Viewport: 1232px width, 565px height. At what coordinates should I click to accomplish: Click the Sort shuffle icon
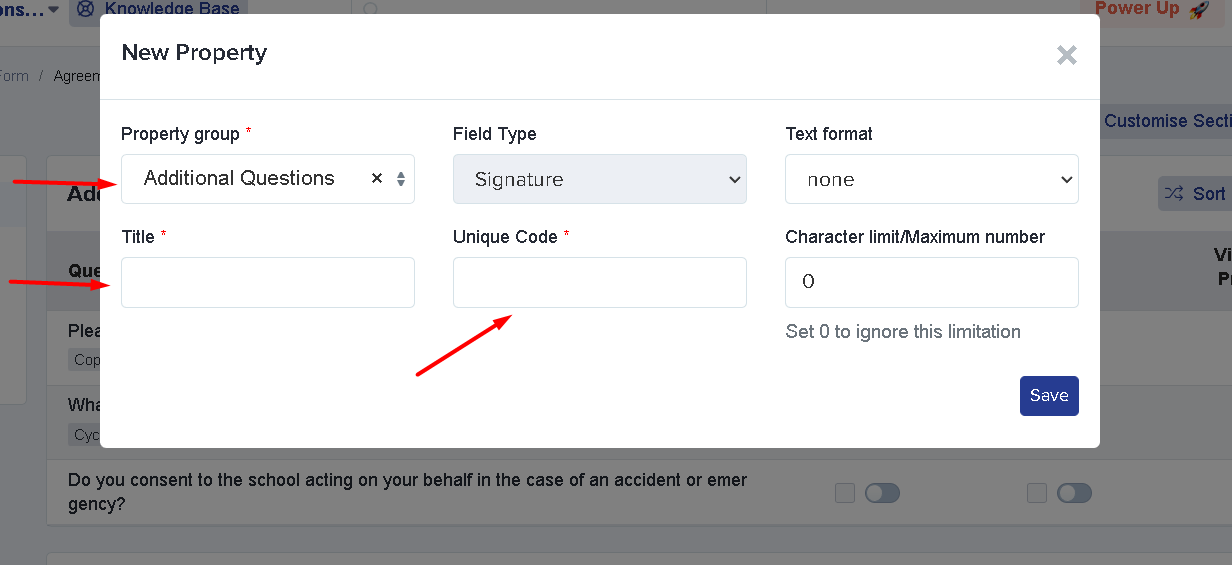[1174, 194]
